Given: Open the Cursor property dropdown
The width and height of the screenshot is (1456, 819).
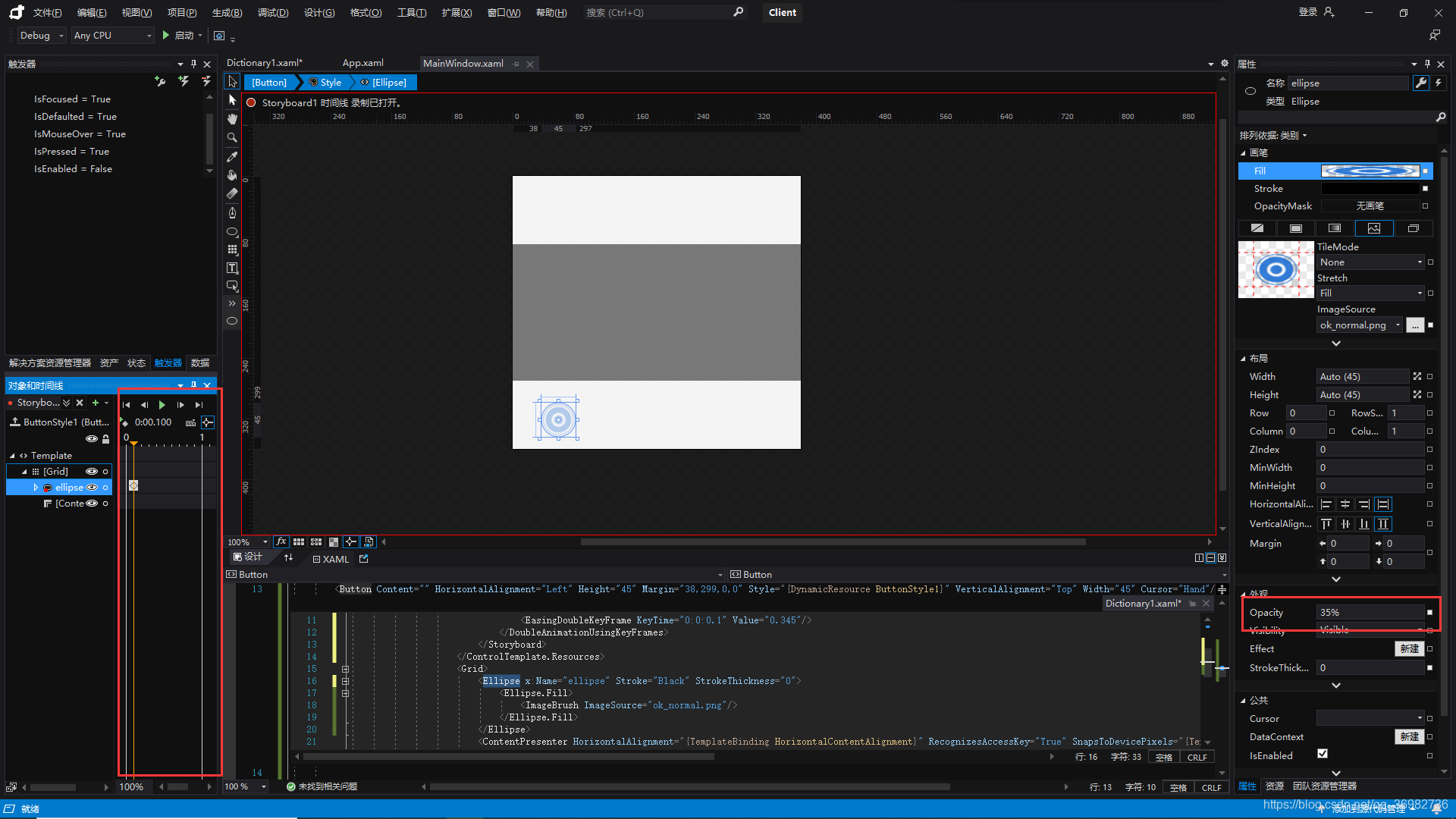Looking at the screenshot, I should pyautogui.click(x=1371, y=718).
